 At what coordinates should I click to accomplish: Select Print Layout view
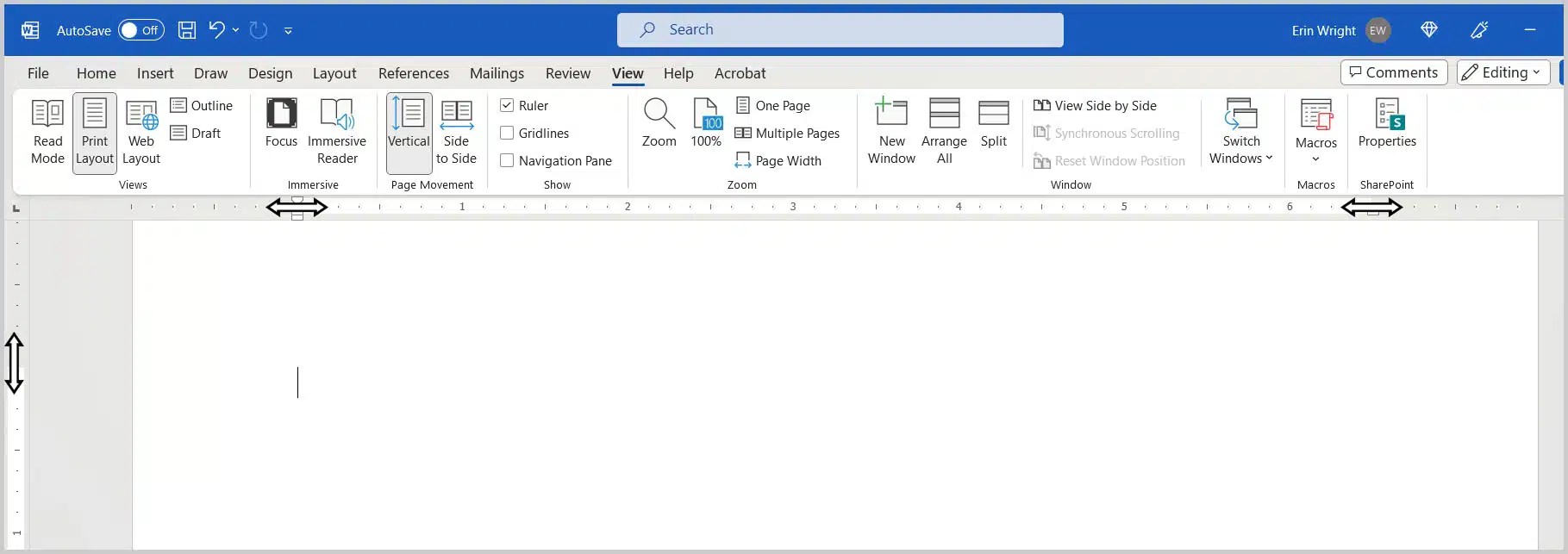point(95,133)
